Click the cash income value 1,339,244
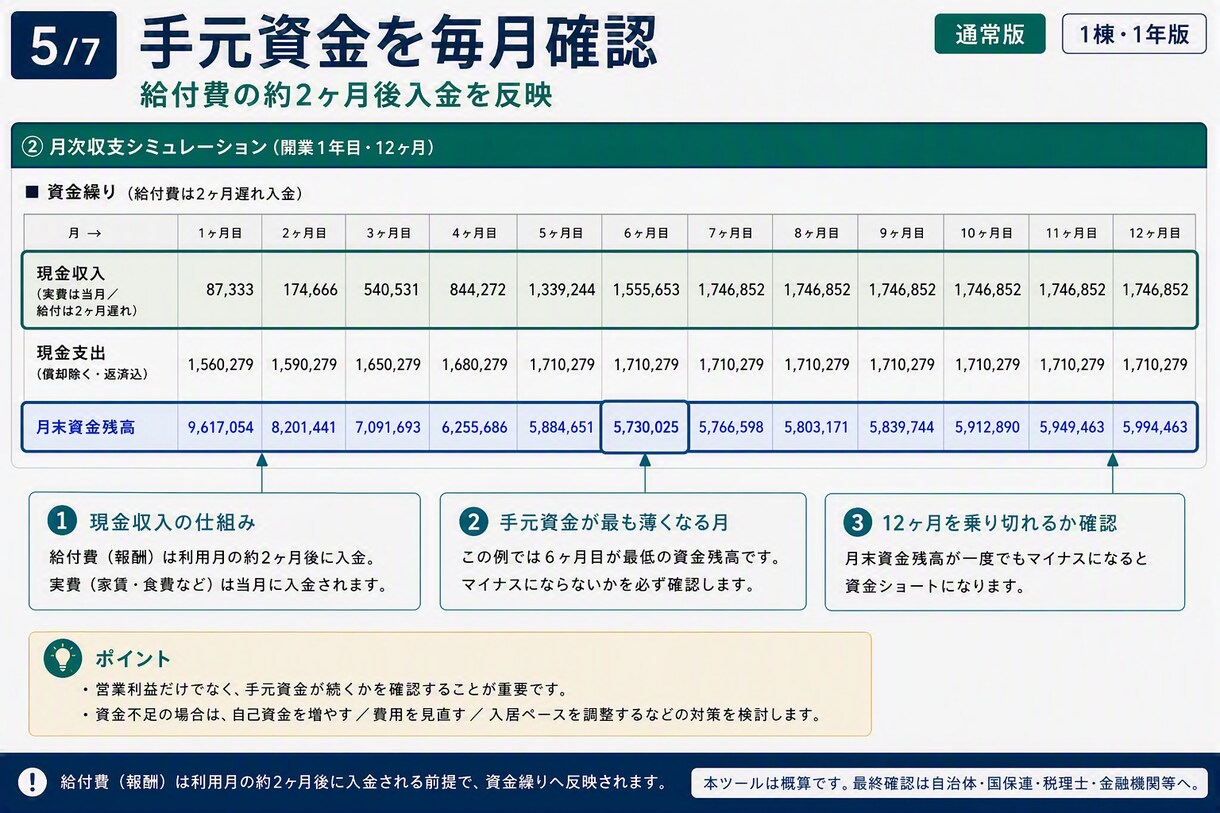This screenshot has height=813, width=1220. pyautogui.click(x=562, y=290)
